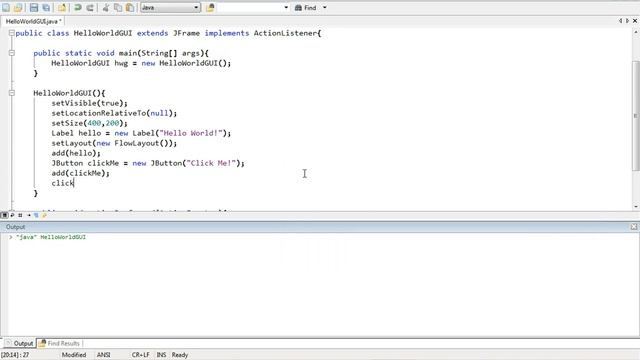Click the Ready status text
This screenshot has width=640, height=360.
coord(180,355)
